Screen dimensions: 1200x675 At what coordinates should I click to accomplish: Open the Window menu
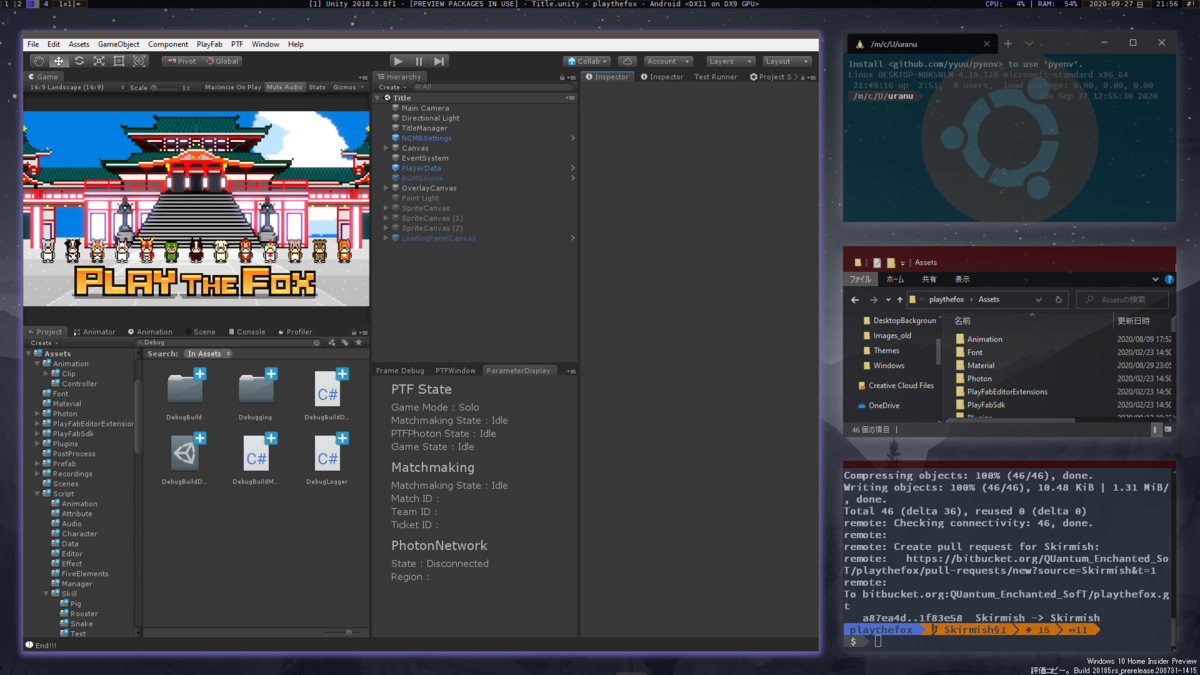coord(265,44)
